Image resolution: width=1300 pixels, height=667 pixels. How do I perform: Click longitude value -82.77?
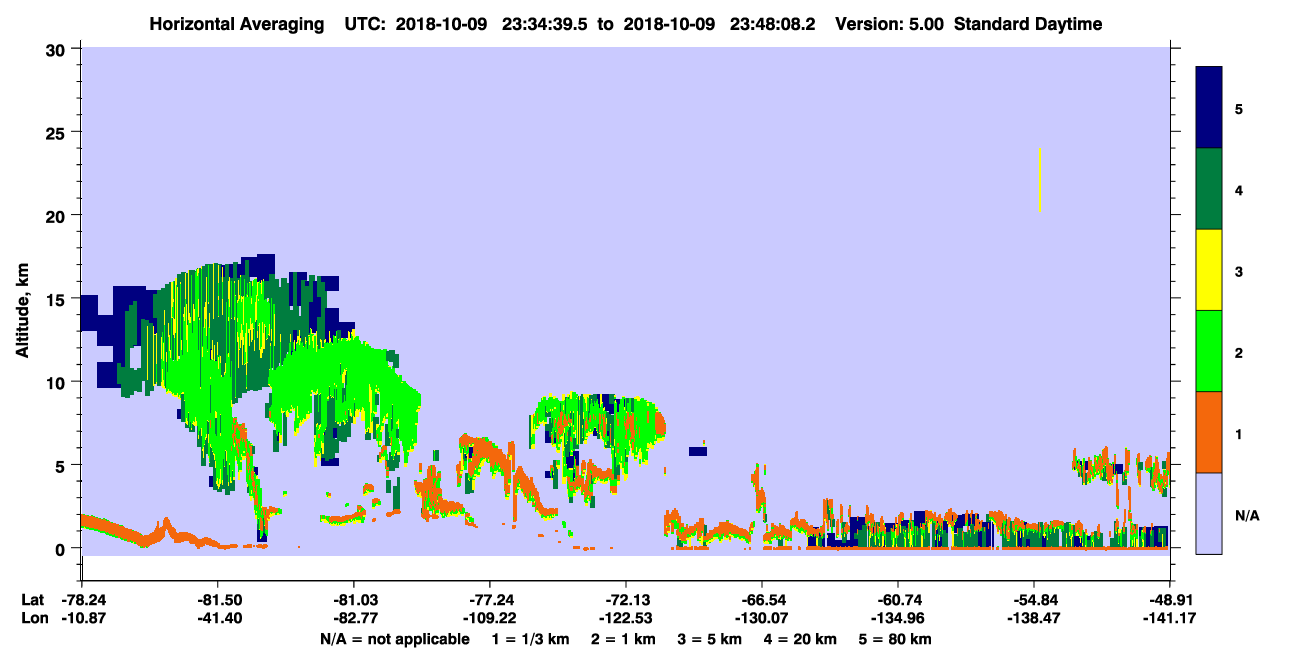tap(353, 619)
